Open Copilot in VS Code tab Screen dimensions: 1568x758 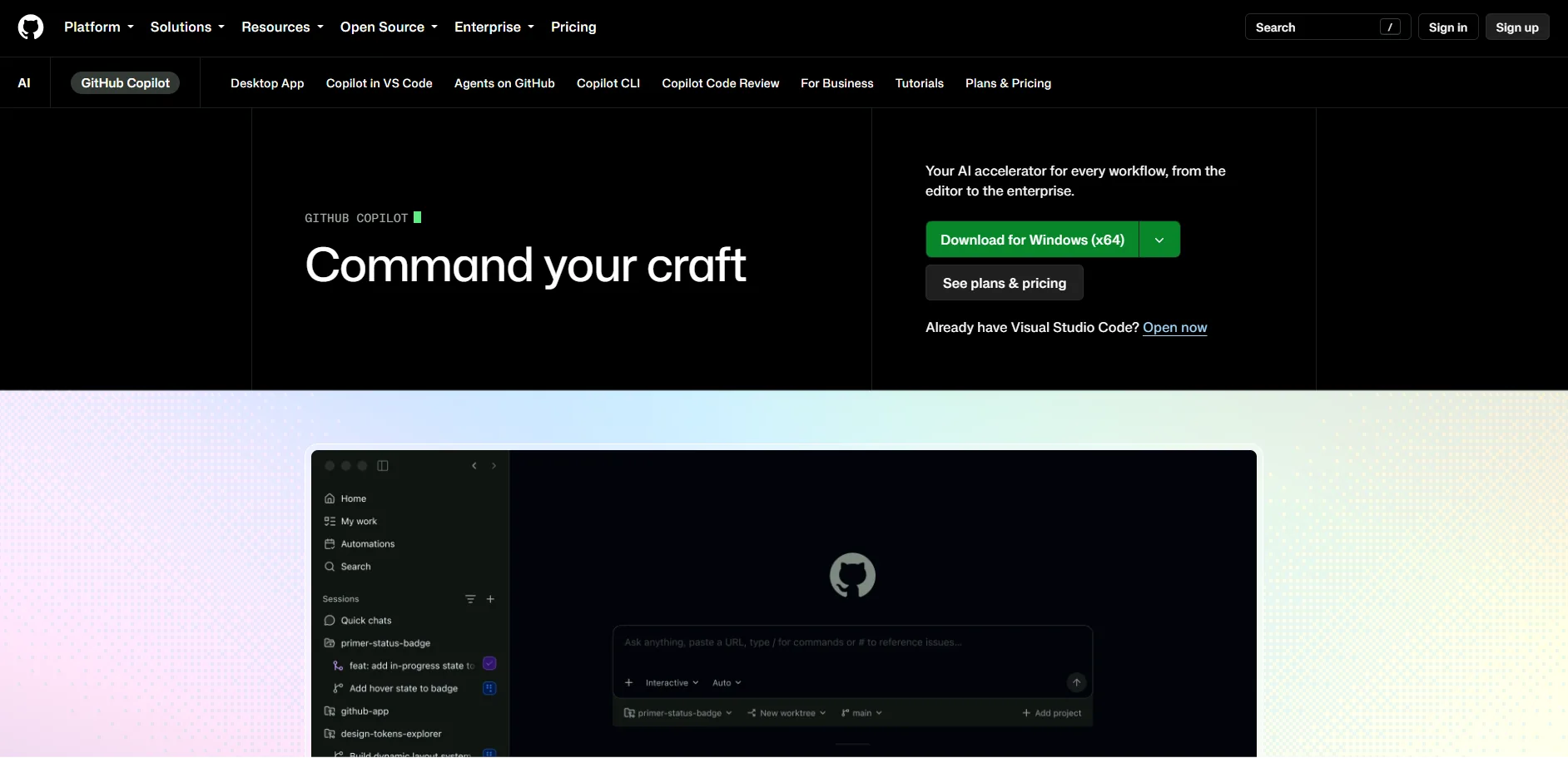point(380,83)
